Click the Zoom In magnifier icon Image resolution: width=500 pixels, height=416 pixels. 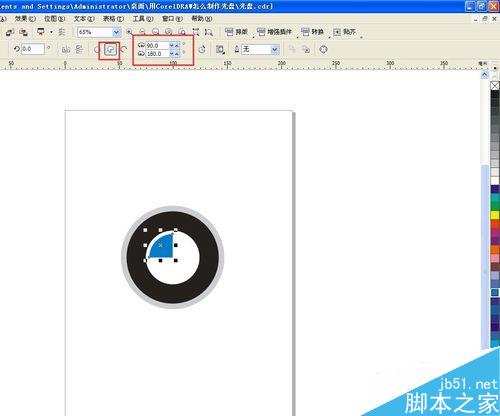click(x=129, y=32)
